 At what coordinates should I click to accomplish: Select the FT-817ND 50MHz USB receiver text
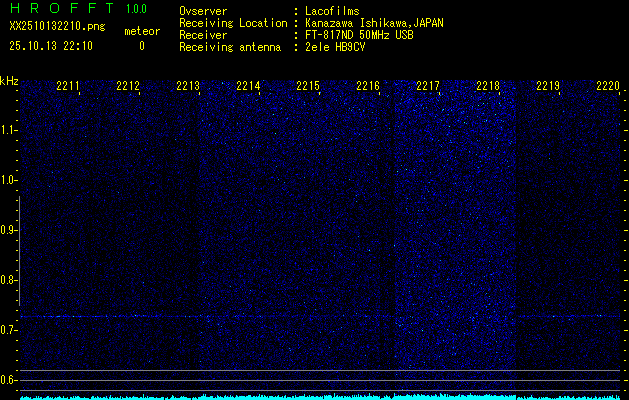(358, 35)
